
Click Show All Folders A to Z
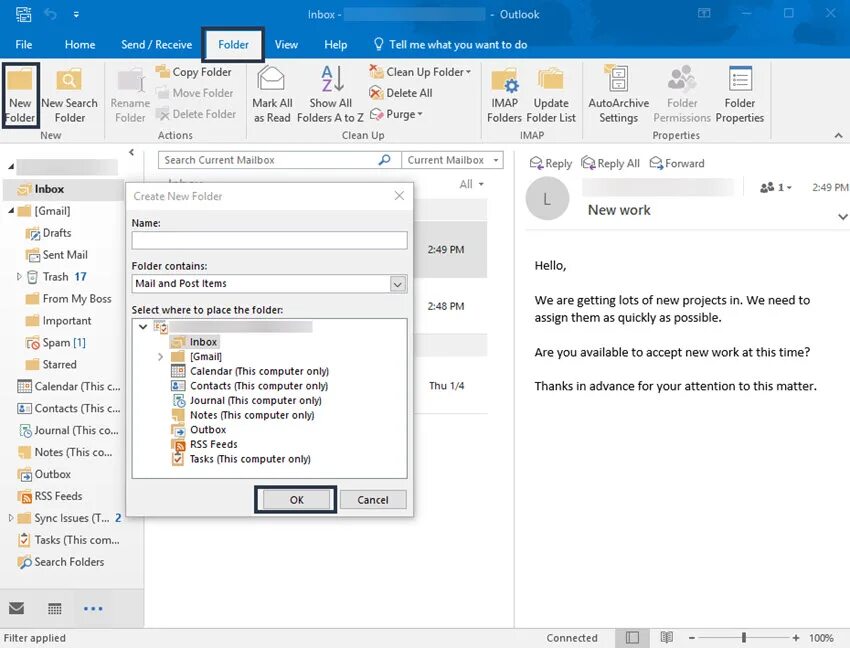[330, 95]
